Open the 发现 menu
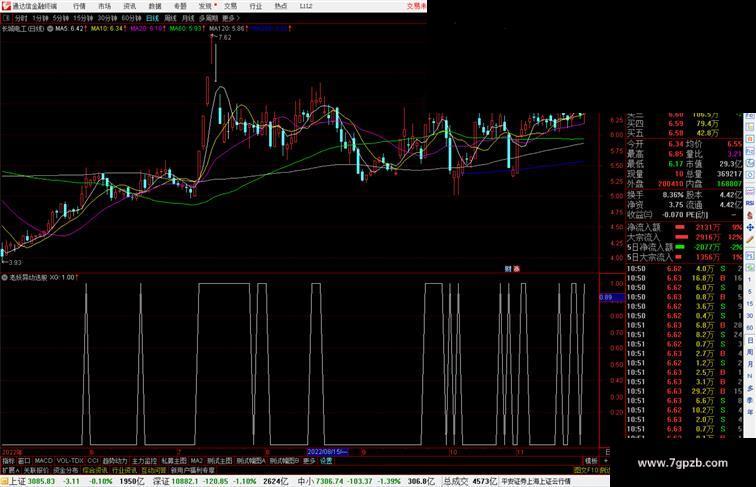 [205, 6]
